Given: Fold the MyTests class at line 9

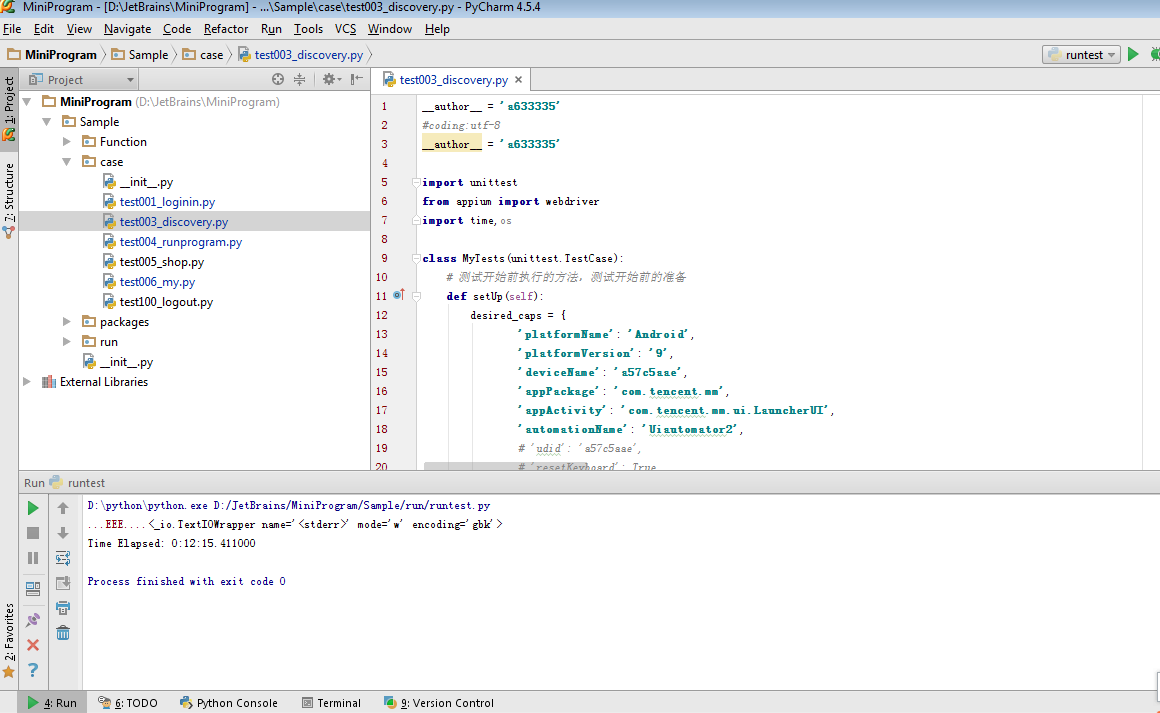Looking at the screenshot, I should coord(417,258).
